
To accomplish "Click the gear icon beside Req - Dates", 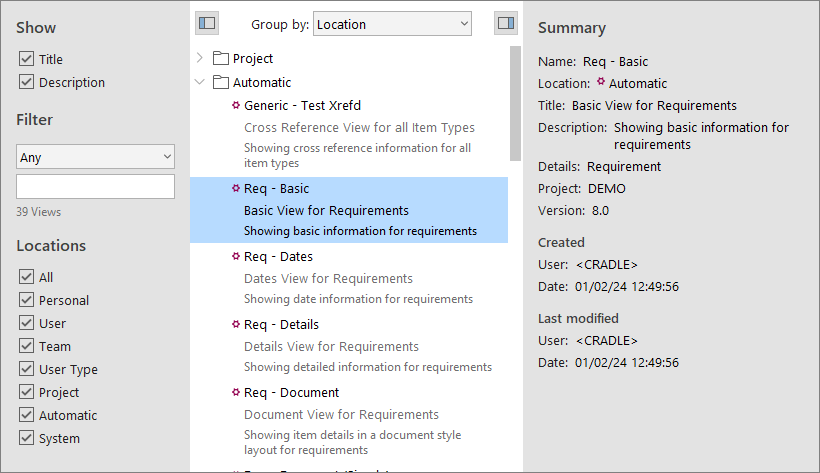I will pos(236,256).
